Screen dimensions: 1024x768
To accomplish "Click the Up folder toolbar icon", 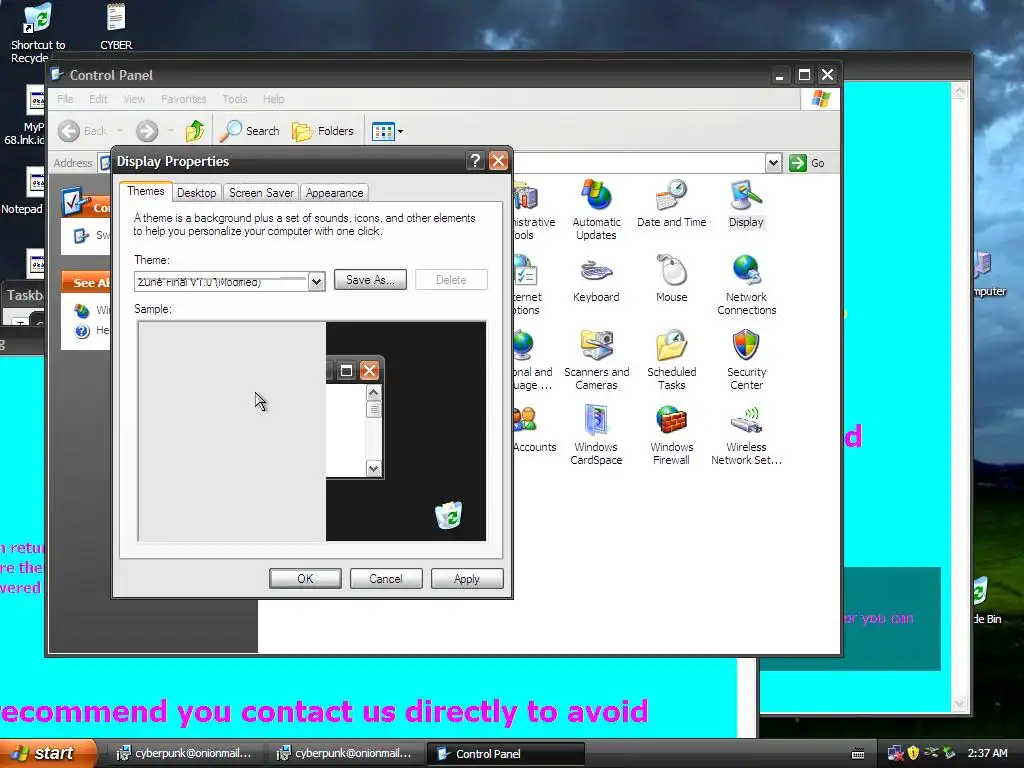I will point(194,131).
